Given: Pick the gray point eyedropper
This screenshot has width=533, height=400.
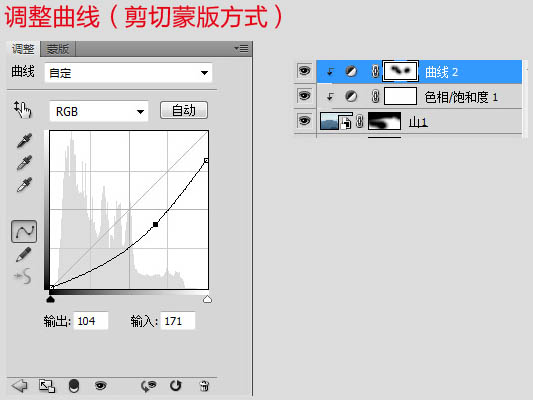Looking at the screenshot, I should pyautogui.click(x=24, y=162).
